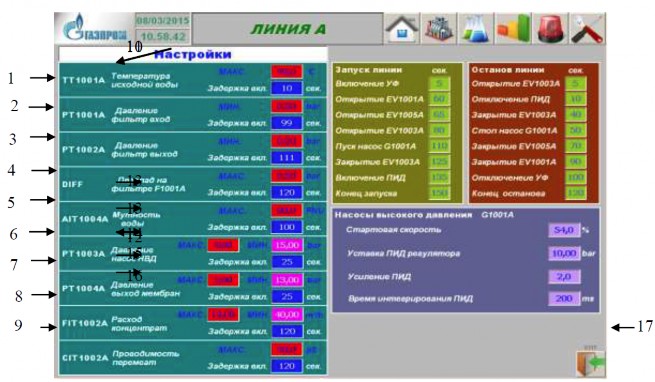
Task: Edit the TT1001A delay field showing 10
Action: pos(286,88)
